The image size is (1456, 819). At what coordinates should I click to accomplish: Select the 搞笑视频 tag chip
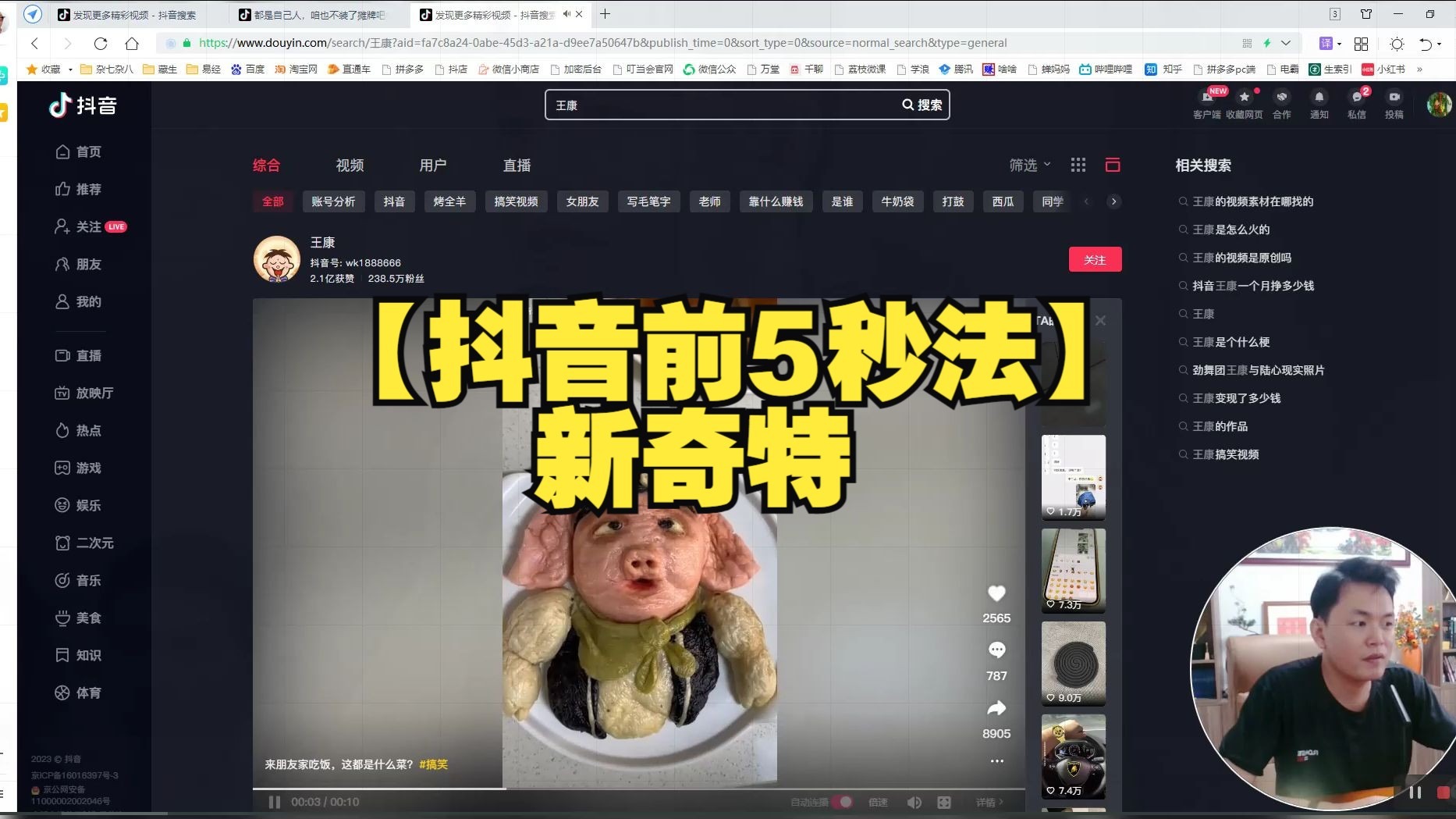[x=516, y=201]
